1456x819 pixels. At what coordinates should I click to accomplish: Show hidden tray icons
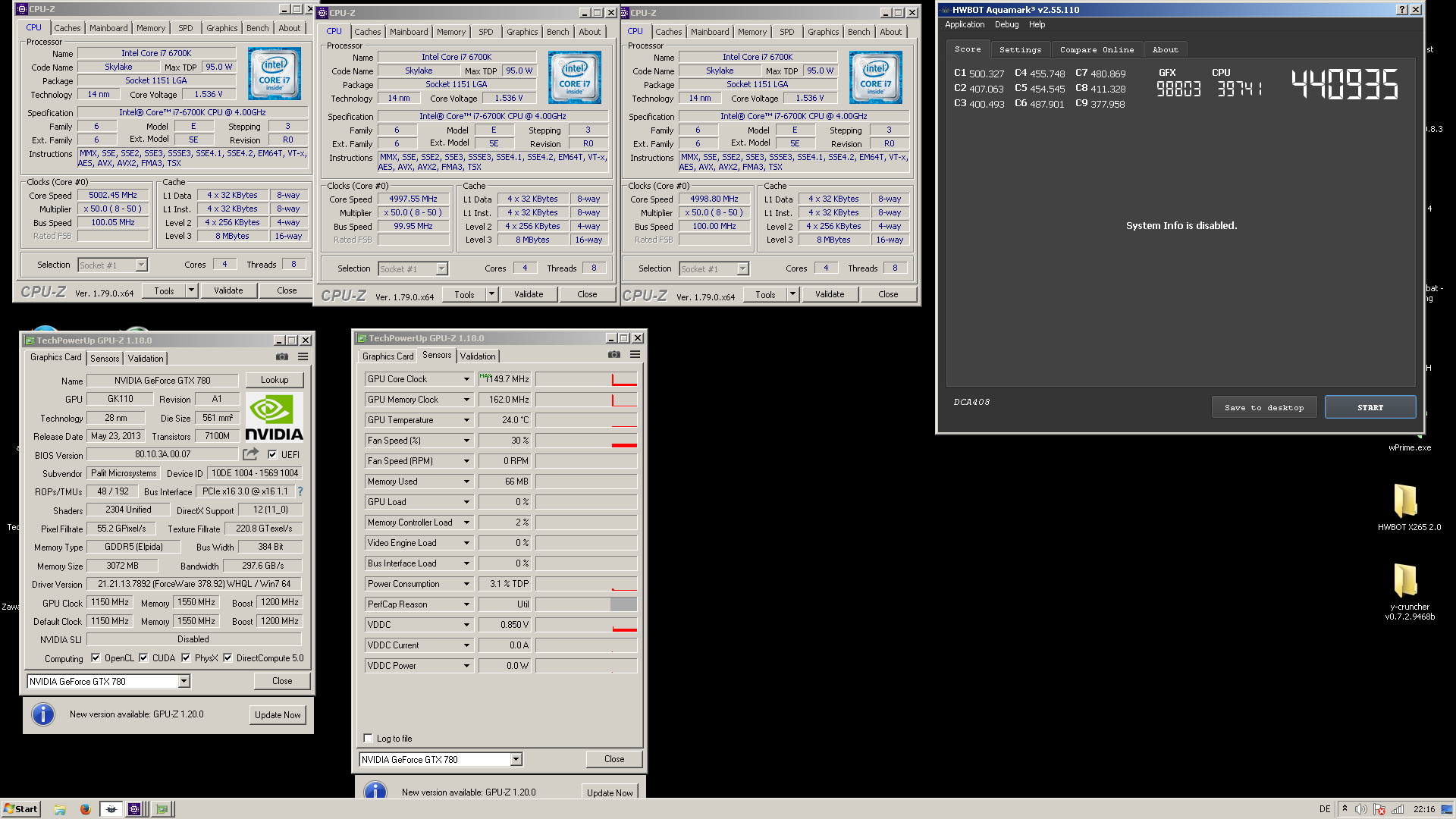(1345, 808)
